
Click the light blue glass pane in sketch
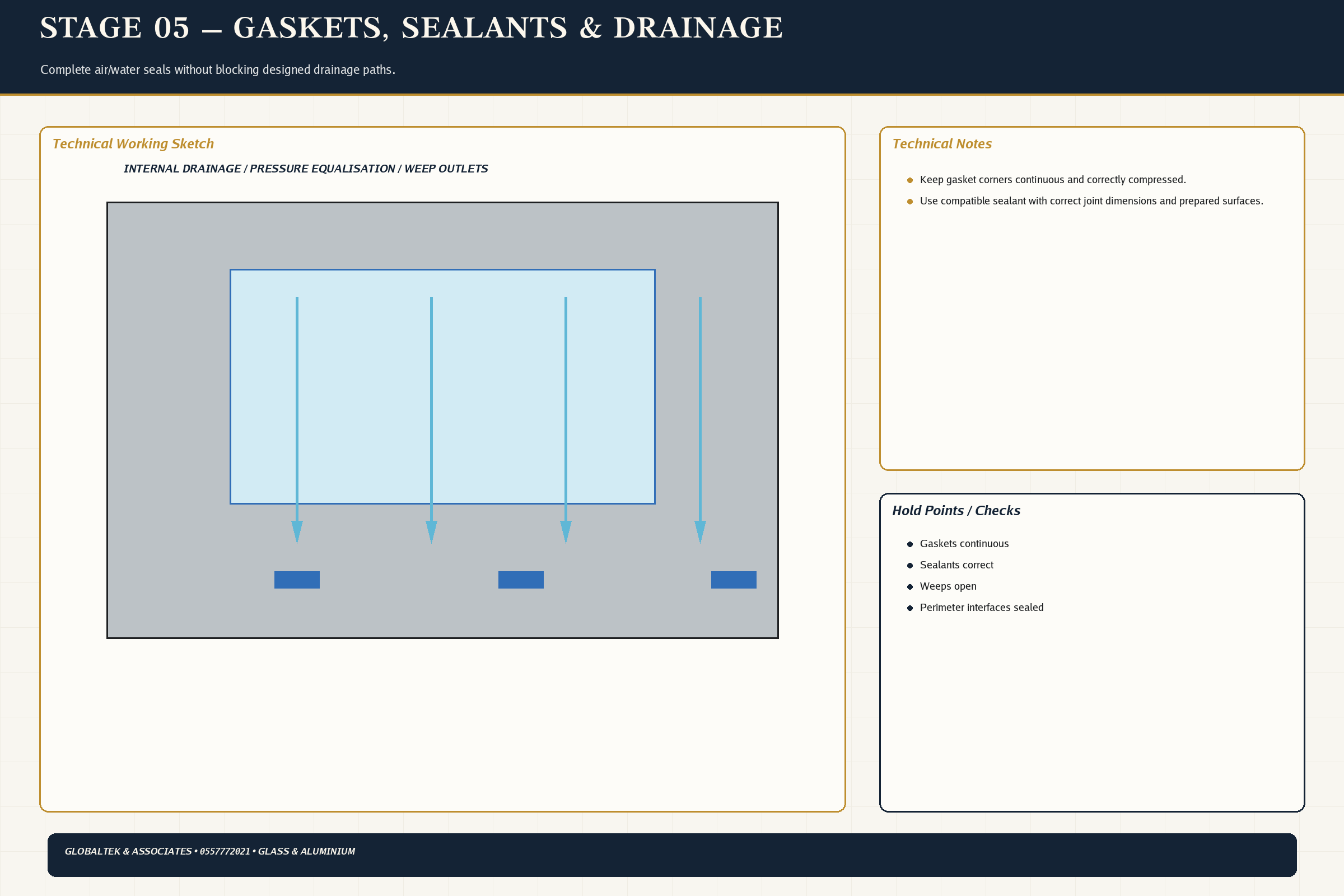[x=442, y=387]
